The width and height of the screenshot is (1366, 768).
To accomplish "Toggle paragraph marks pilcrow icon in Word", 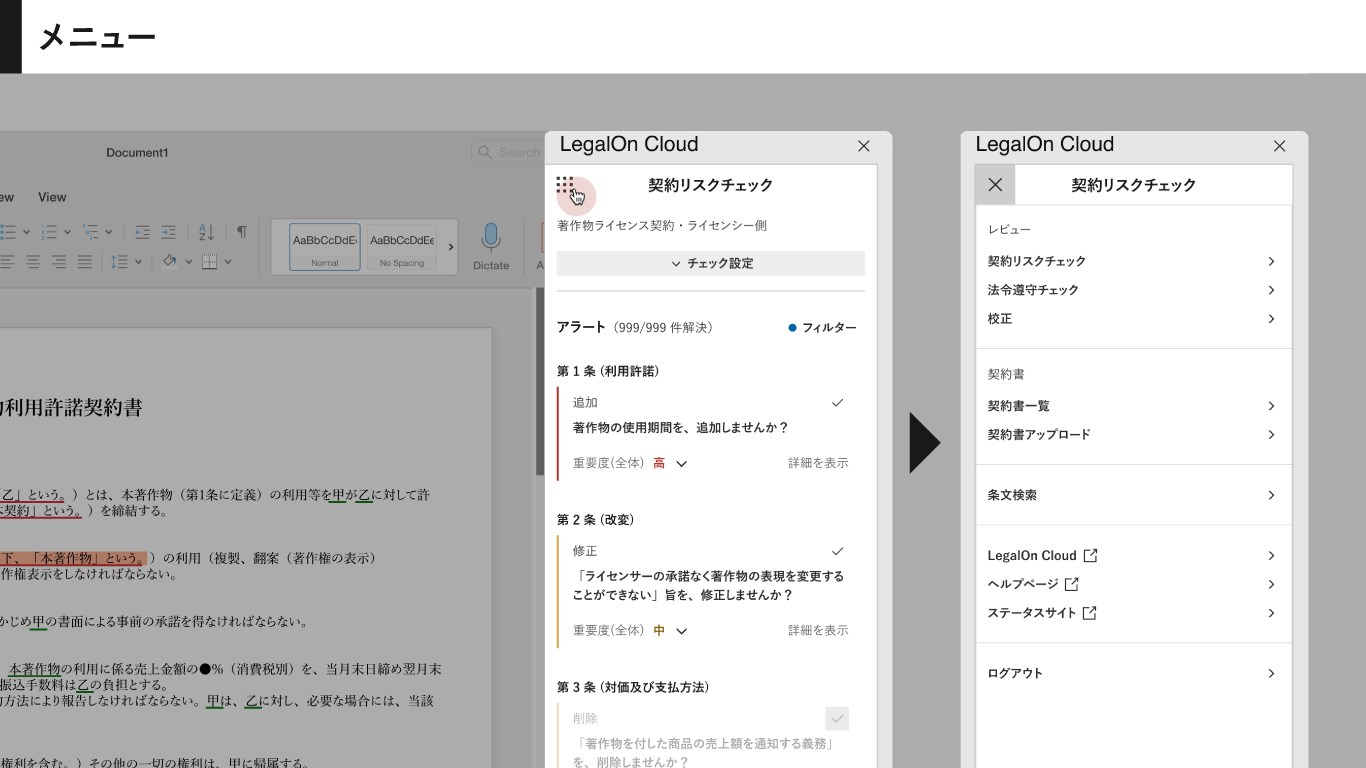I will pos(241,232).
